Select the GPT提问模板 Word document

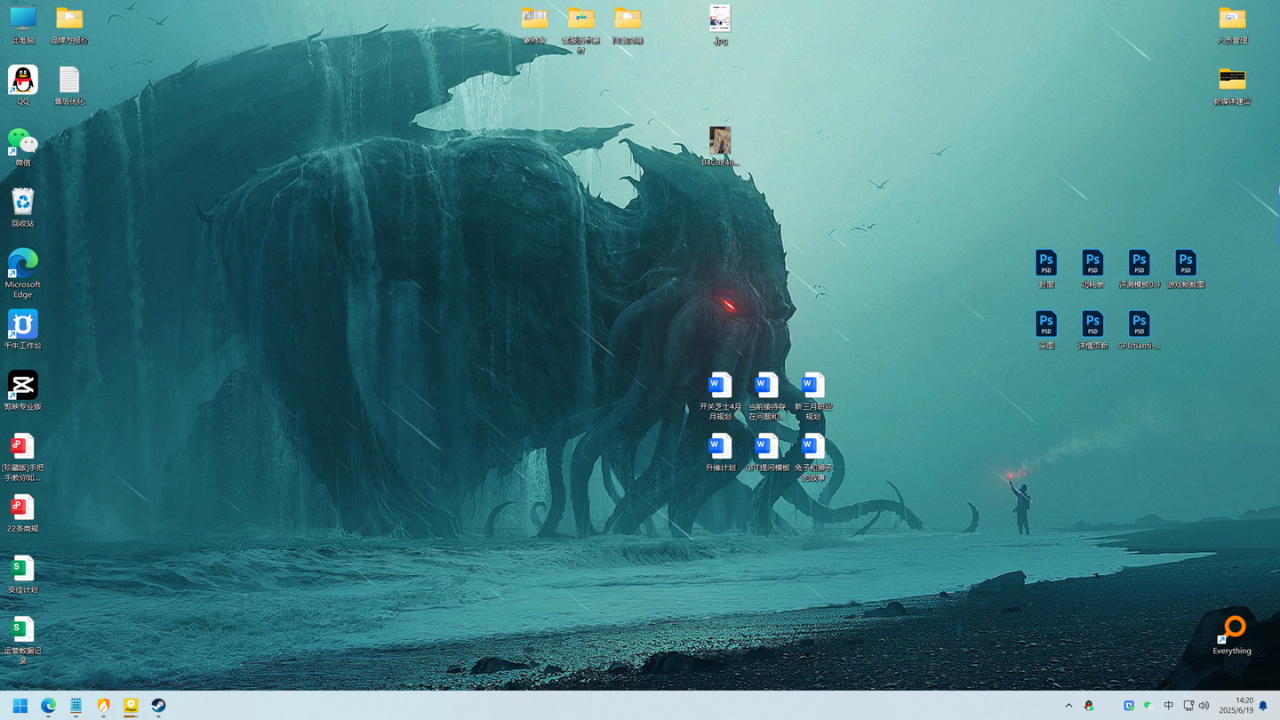[766, 451]
